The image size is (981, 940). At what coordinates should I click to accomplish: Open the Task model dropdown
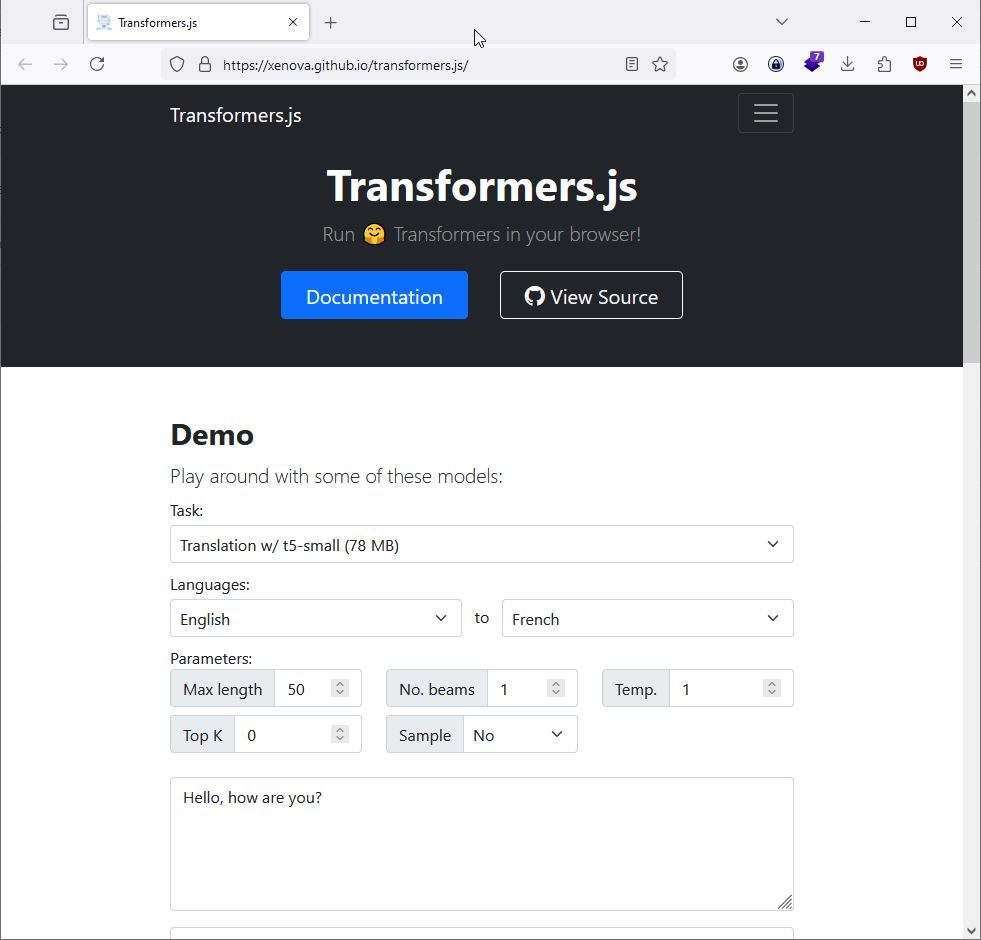482,544
